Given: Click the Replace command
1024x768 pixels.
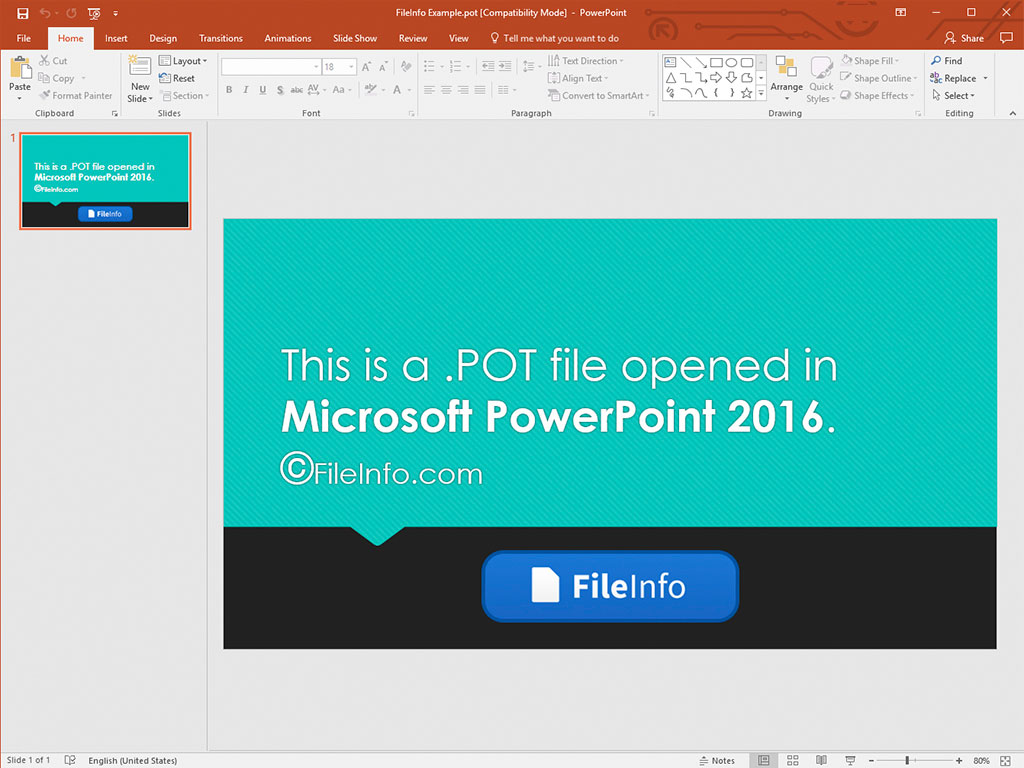Looking at the screenshot, I should tap(953, 78).
